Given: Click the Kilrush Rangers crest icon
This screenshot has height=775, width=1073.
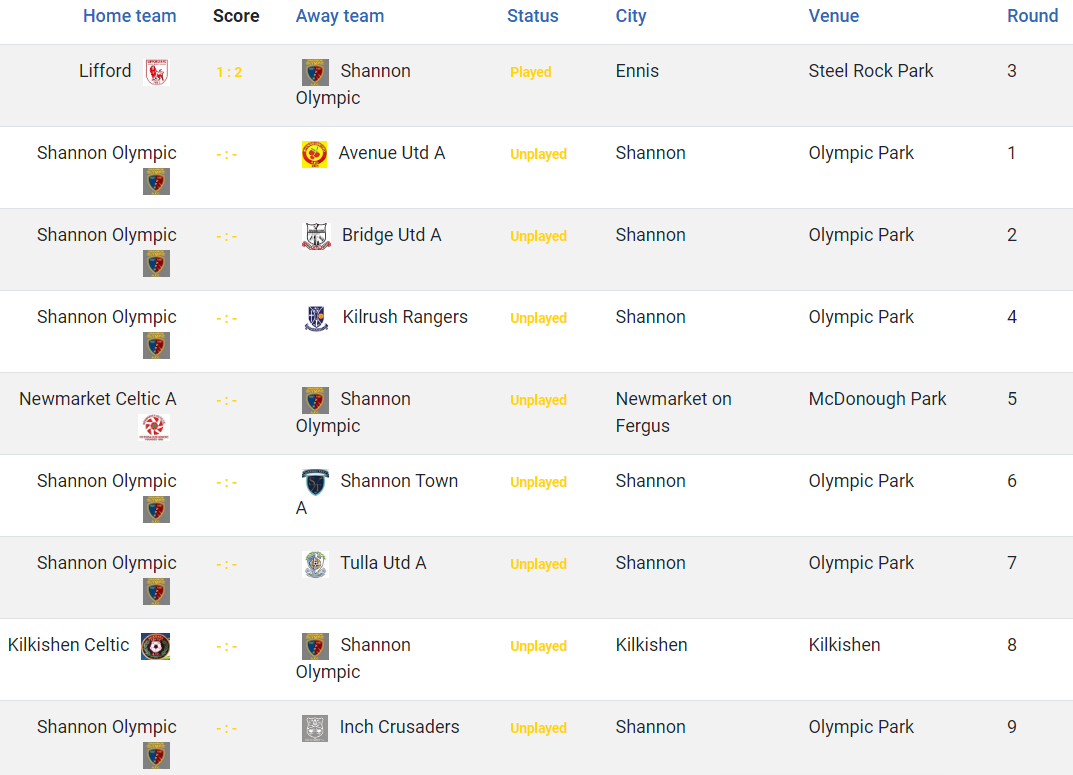Looking at the screenshot, I should point(316,318).
